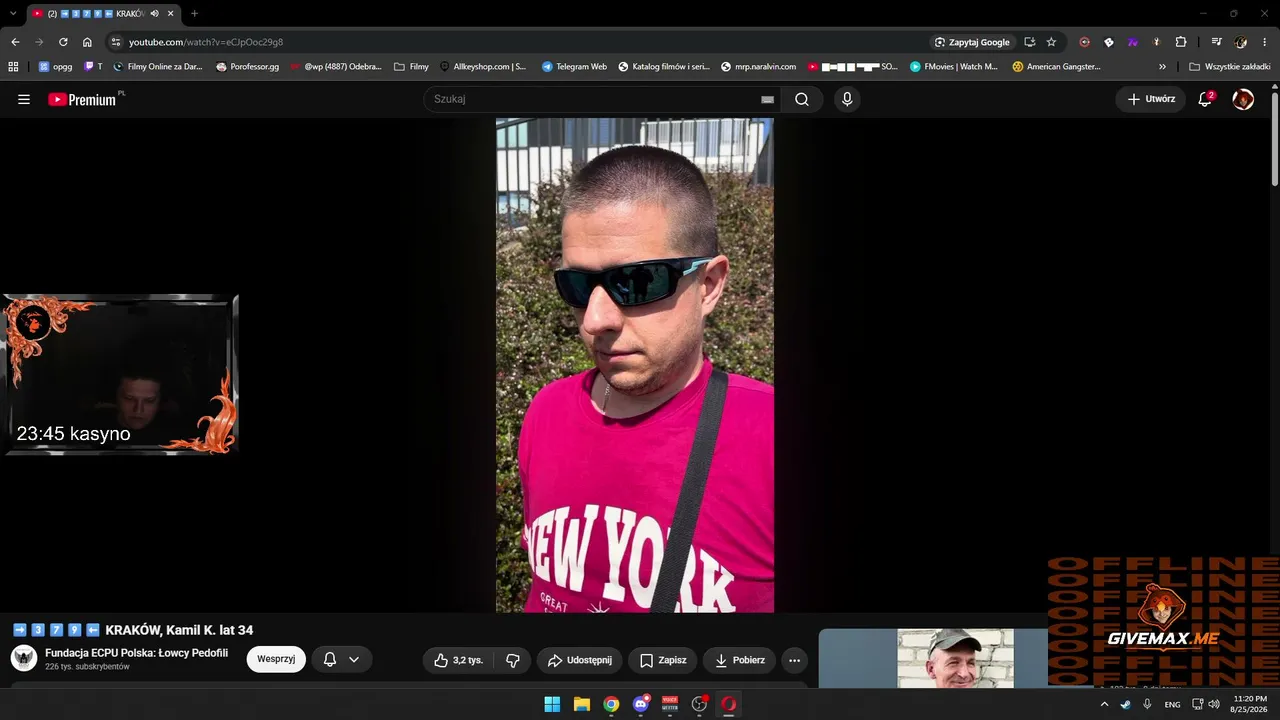Download video with Pobierz button
This screenshot has height=720, width=1280.
740,660
